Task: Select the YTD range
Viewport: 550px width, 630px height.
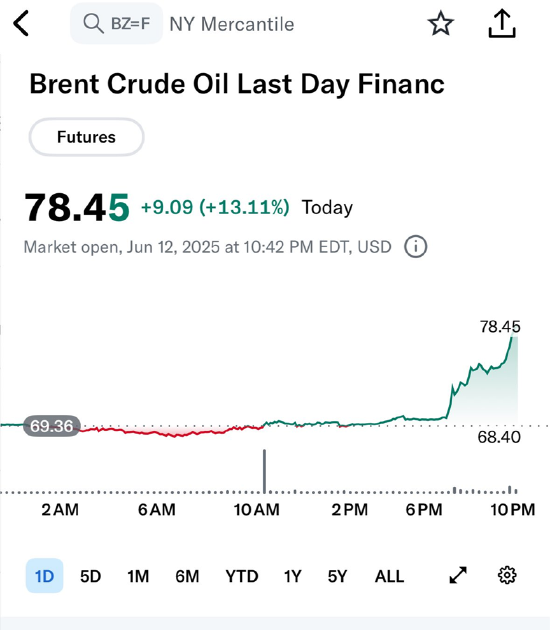Action: point(242,576)
